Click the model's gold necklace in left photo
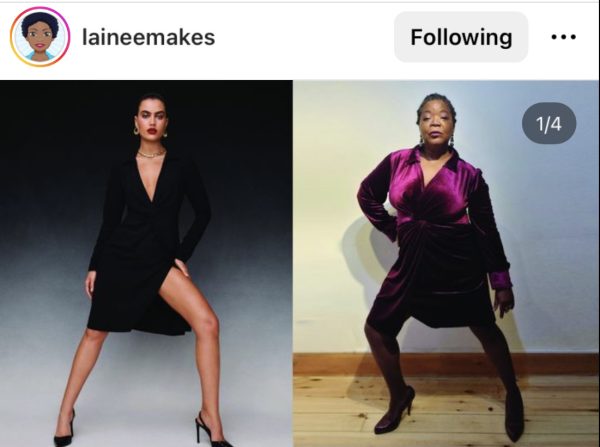 [x=152, y=154]
